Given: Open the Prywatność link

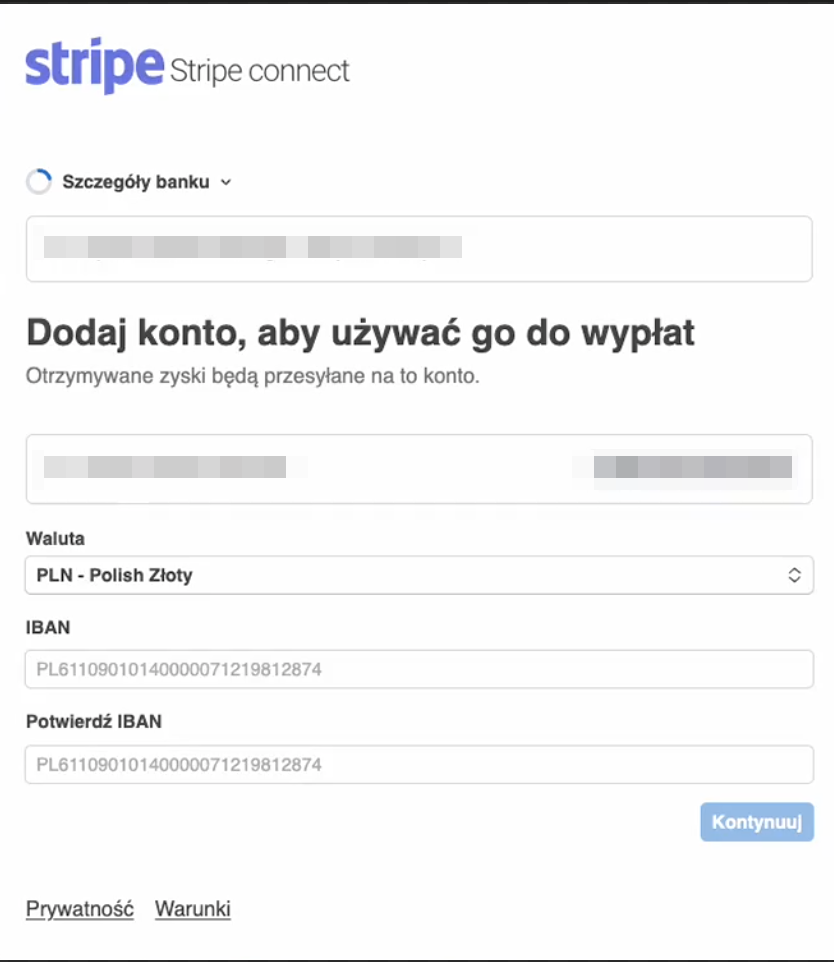Looking at the screenshot, I should point(80,909).
